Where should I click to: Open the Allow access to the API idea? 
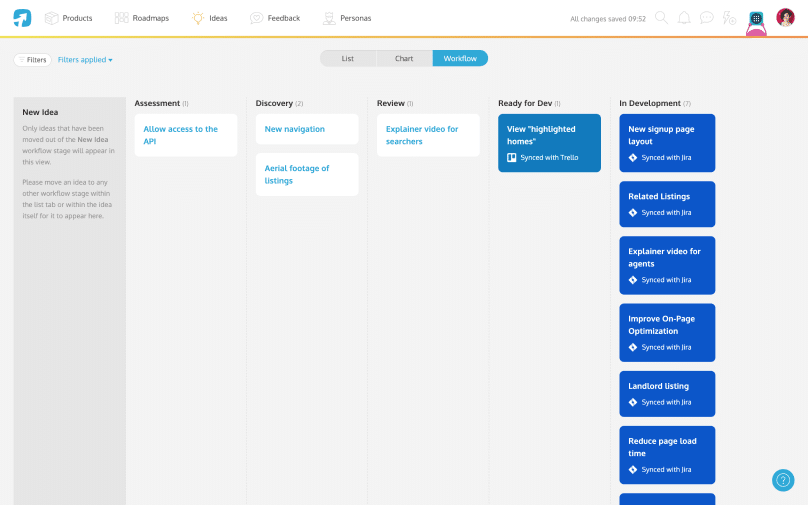pos(186,135)
